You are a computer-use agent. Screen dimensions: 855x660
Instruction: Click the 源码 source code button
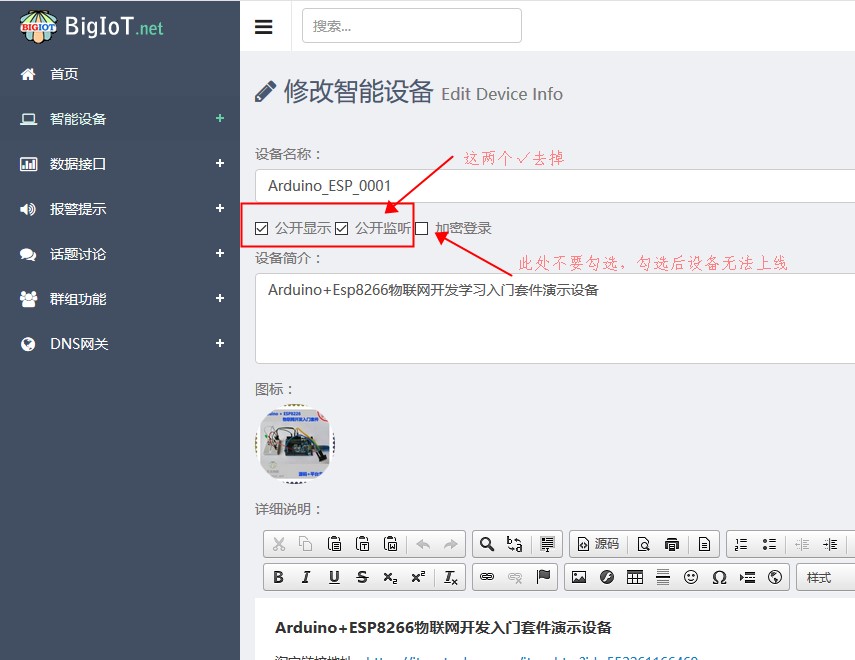point(598,544)
